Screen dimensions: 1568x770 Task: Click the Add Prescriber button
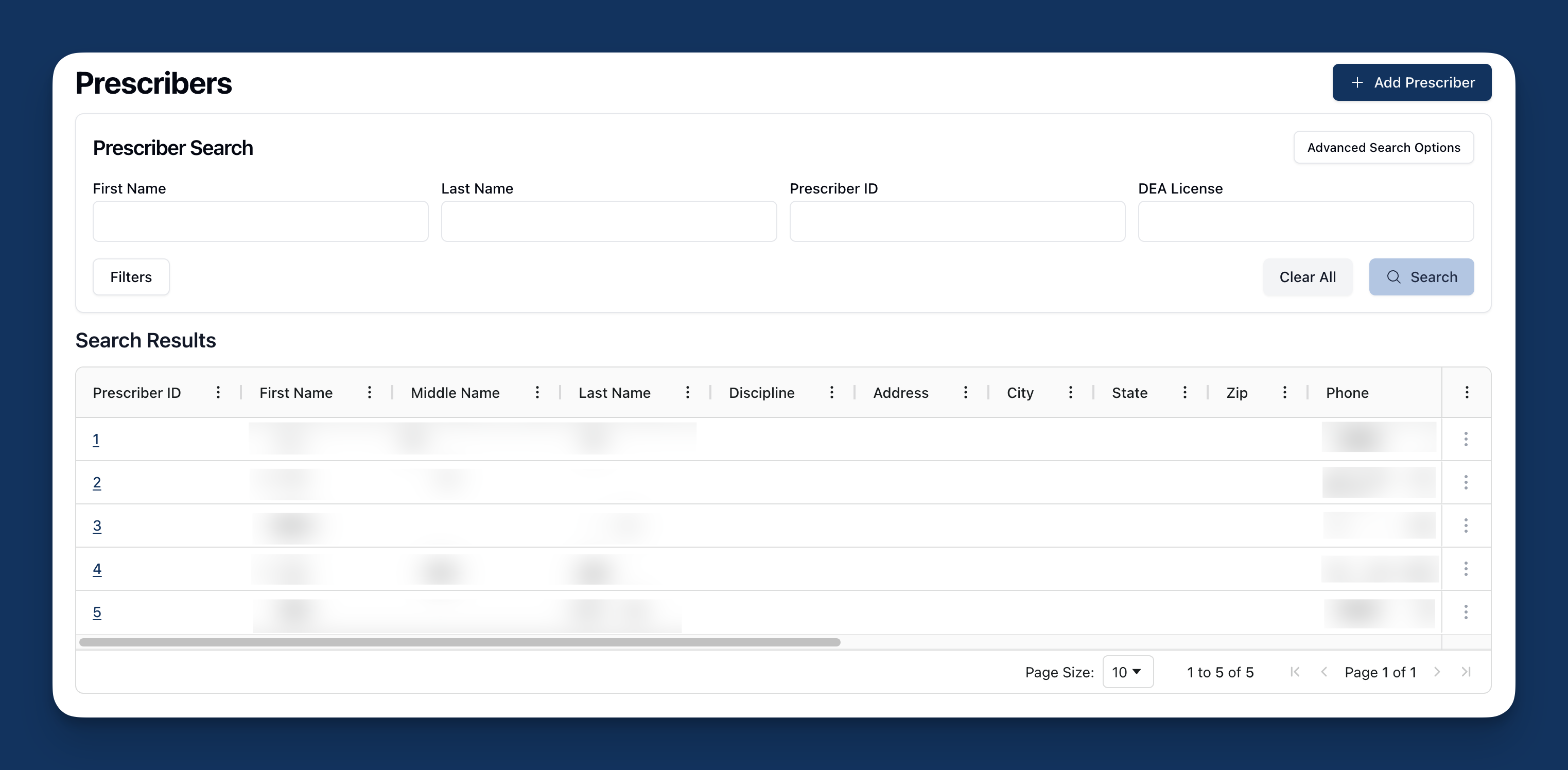(1412, 82)
